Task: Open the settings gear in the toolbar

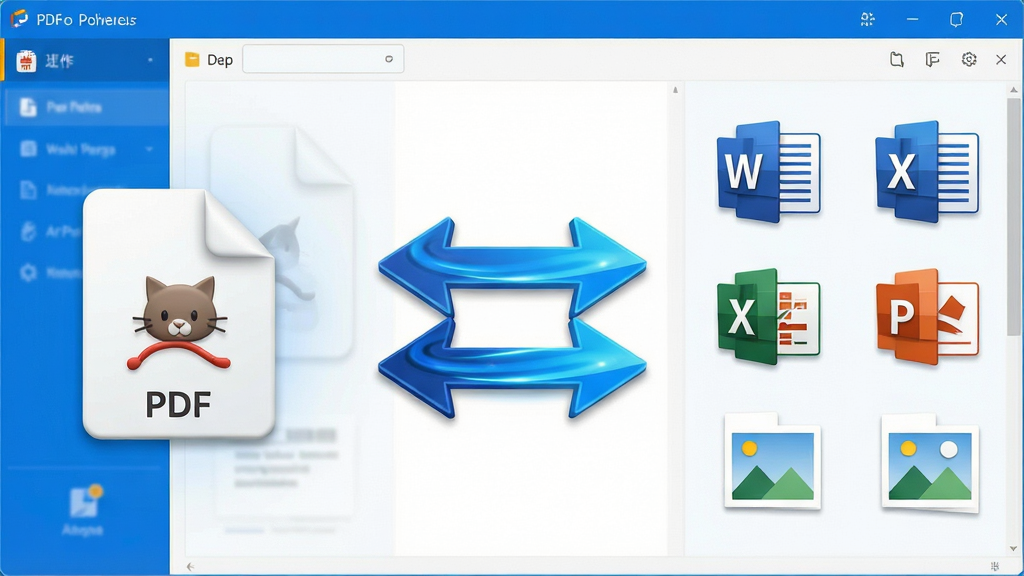Action: point(968,59)
